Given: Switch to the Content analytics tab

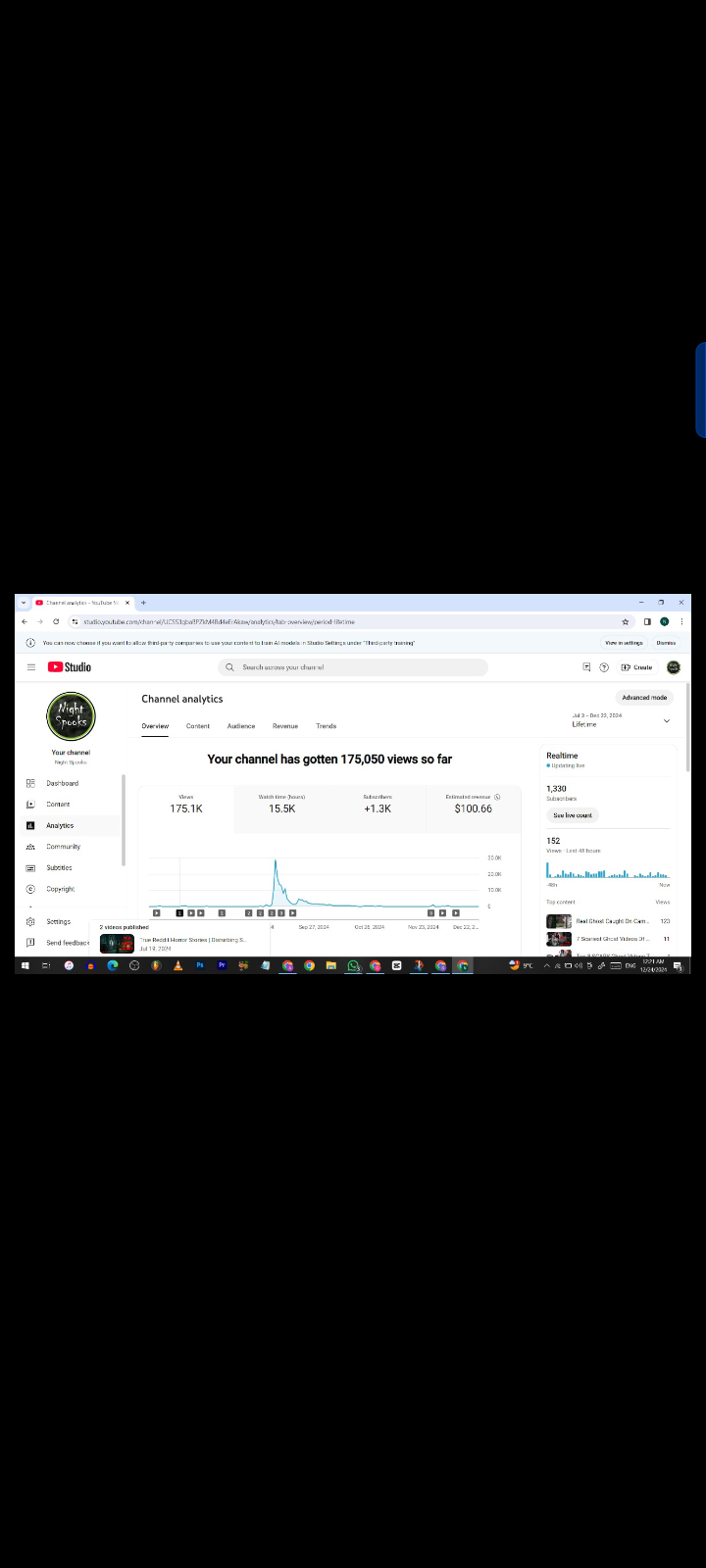Looking at the screenshot, I should 198,726.
